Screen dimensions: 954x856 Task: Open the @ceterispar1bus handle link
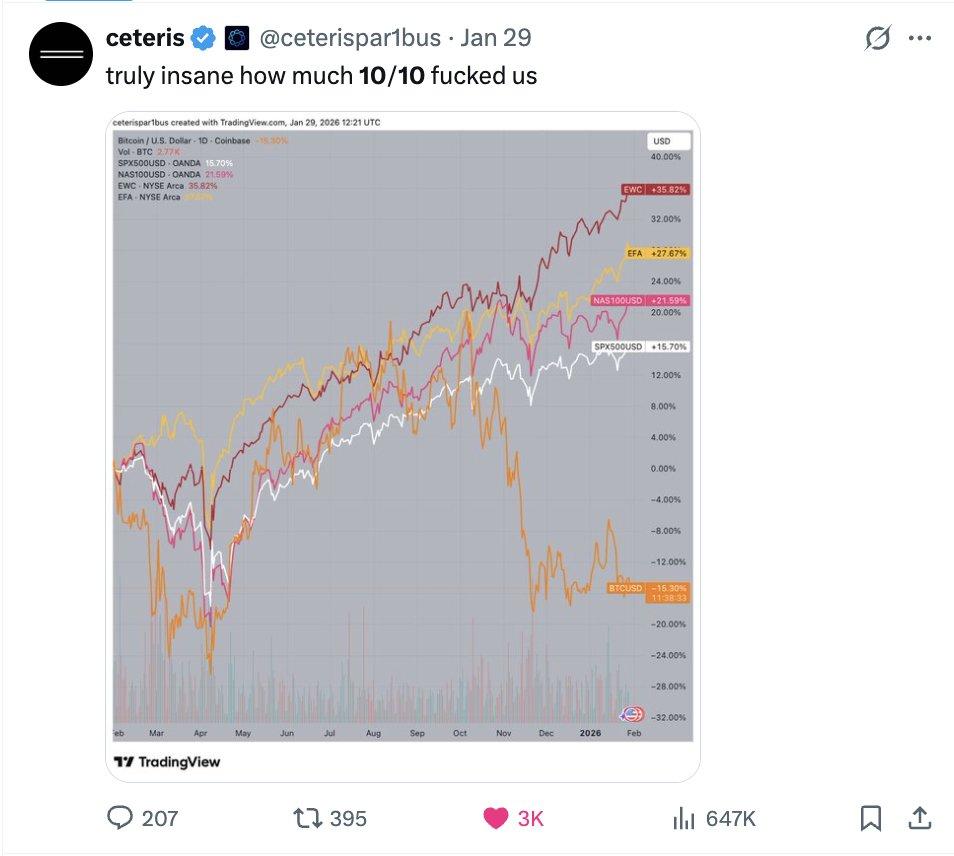coord(350,39)
